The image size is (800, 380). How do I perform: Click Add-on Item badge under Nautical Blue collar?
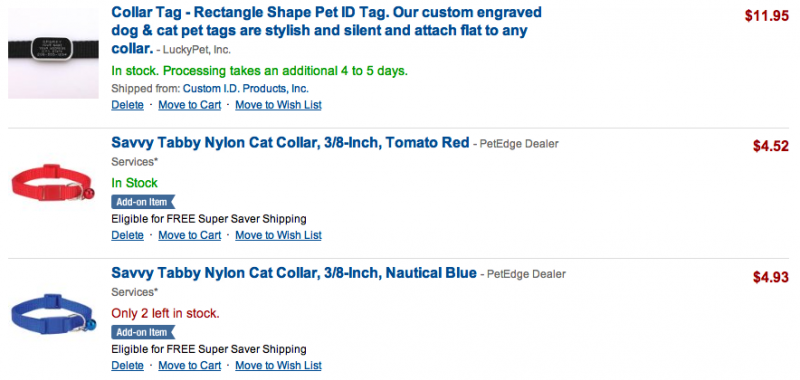point(143,332)
